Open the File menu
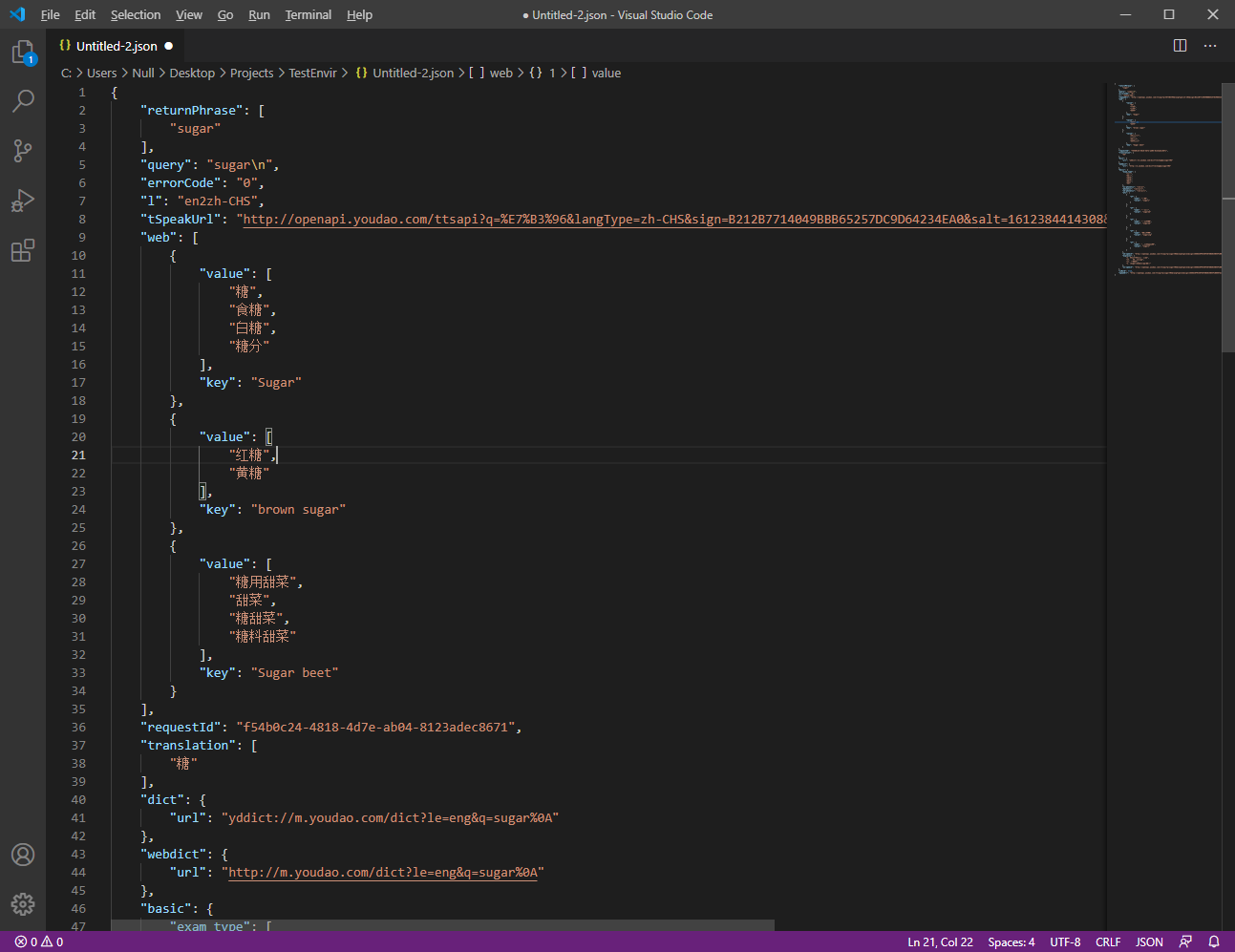1235x952 pixels. [x=51, y=14]
